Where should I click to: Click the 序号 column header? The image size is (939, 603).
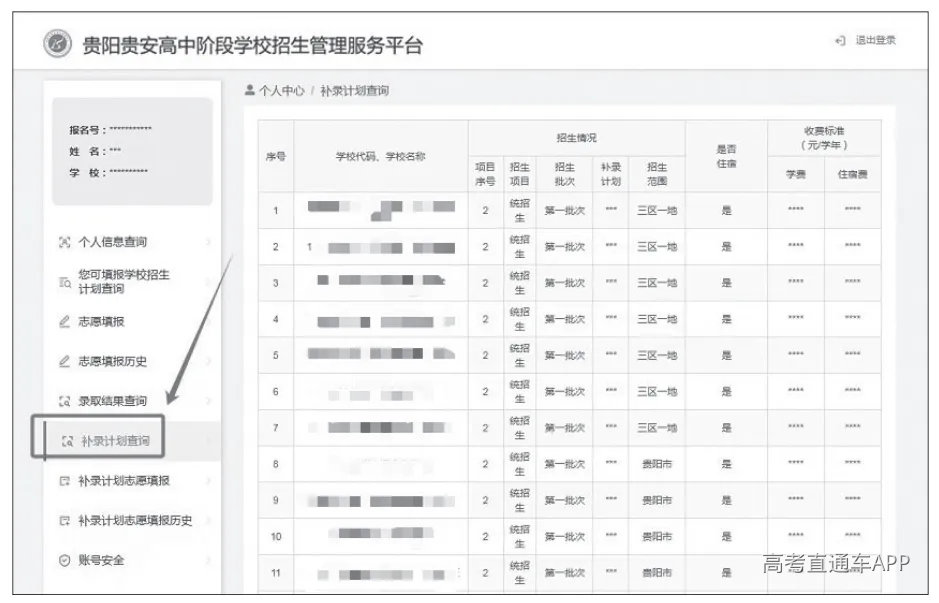pyautogui.click(x=275, y=156)
